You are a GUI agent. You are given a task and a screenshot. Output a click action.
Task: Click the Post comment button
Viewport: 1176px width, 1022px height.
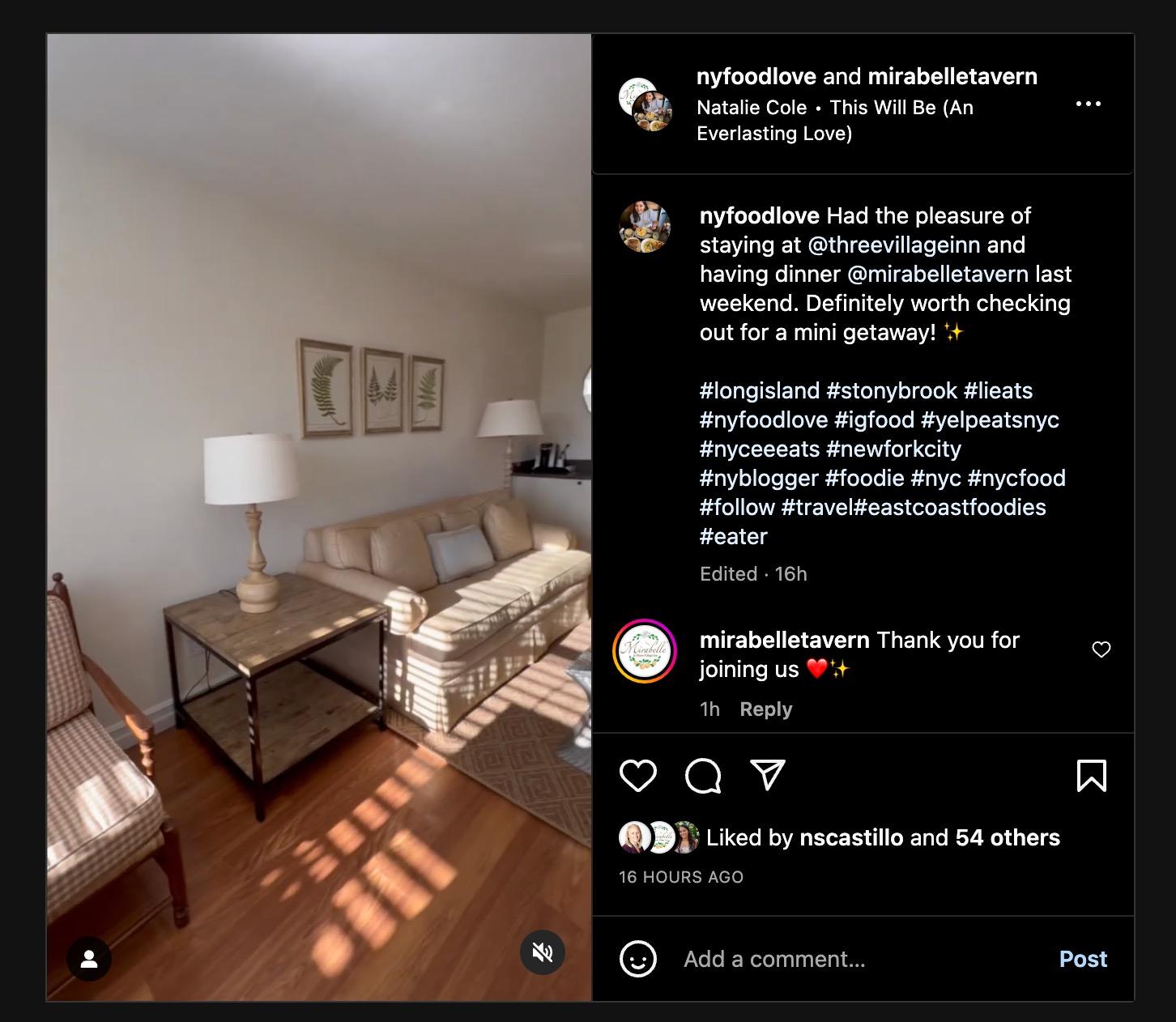point(1083,959)
